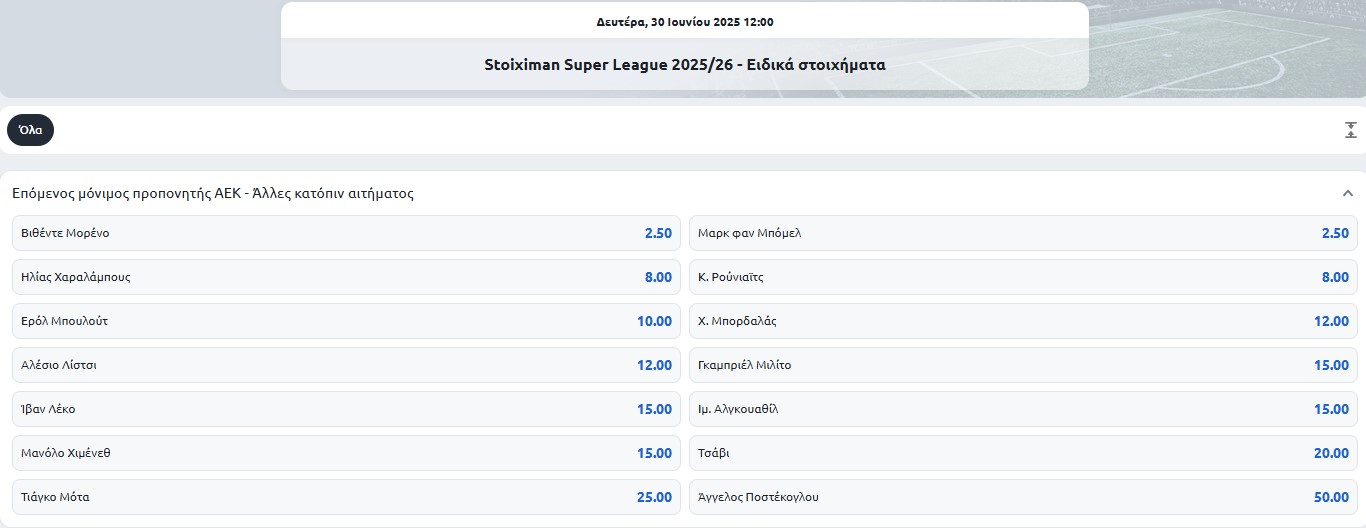Back Τιάγκο Μότα at 25.00
1366x528 pixels.
[346, 497]
